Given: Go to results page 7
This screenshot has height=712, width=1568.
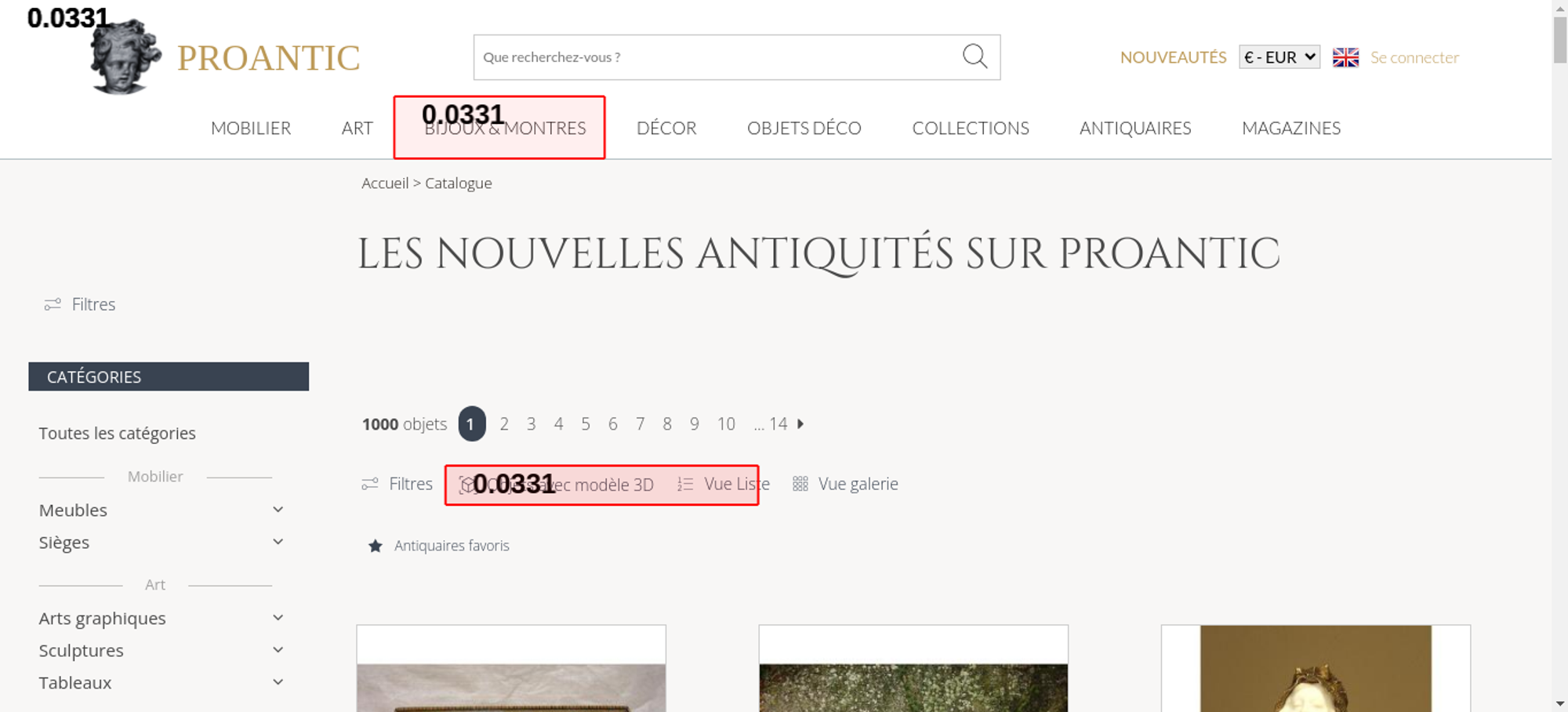Looking at the screenshot, I should pos(641,423).
